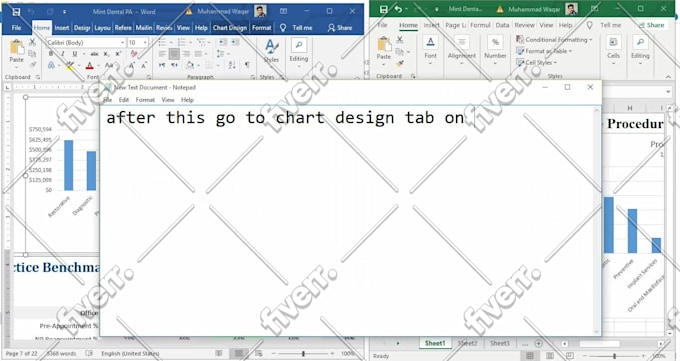Apply bold formatting in Word
The width and height of the screenshot is (680, 361).
tap(51, 54)
